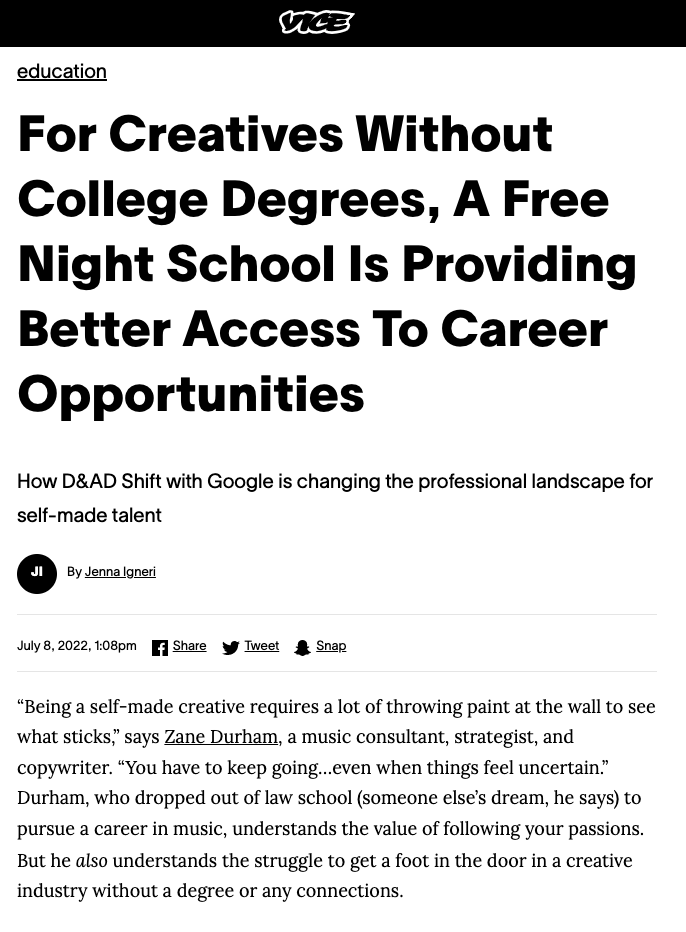
Task: Open Jenna Igneri's author page link
Action: [x=120, y=572]
